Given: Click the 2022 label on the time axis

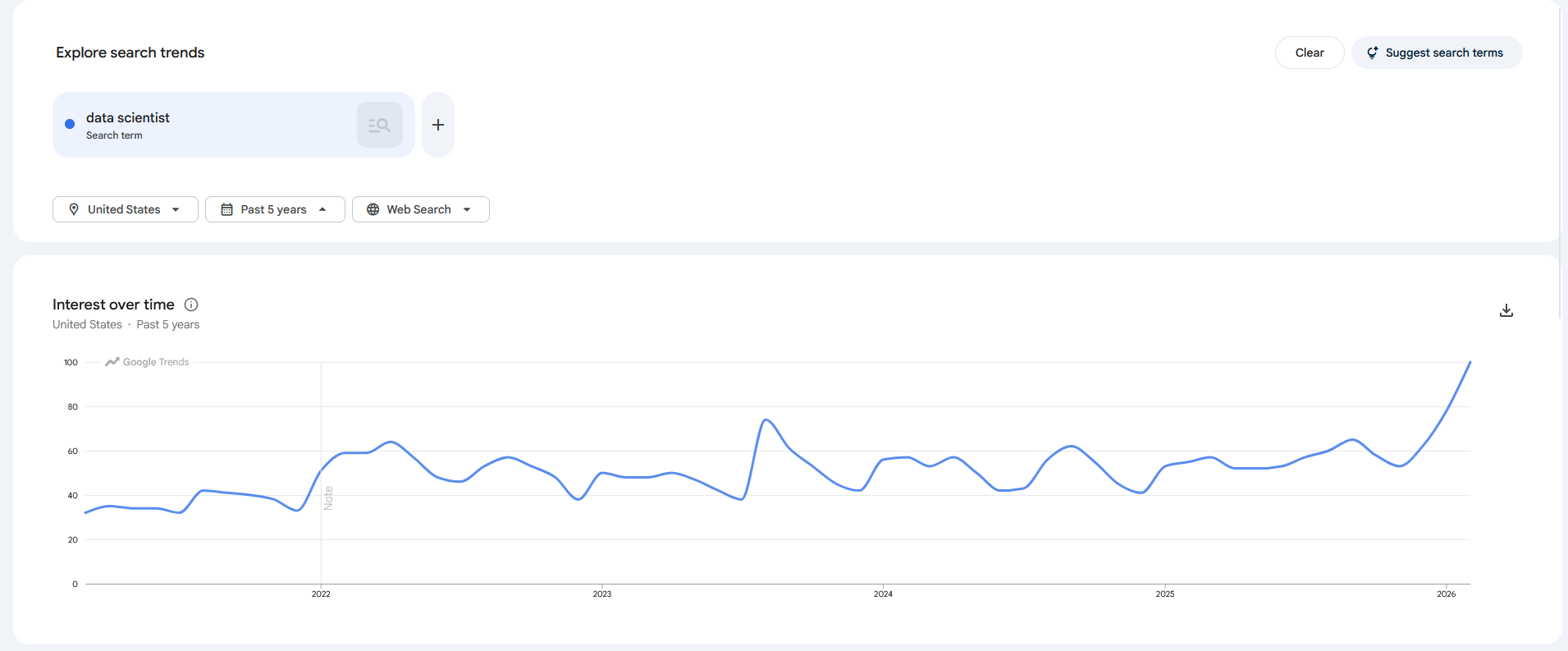Looking at the screenshot, I should (x=321, y=594).
